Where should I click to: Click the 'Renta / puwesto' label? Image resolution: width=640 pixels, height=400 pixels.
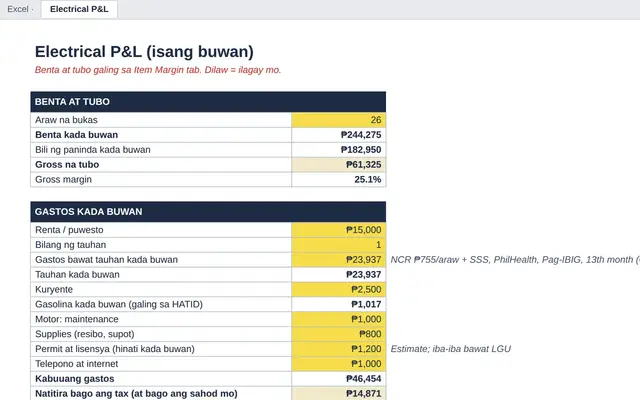pos(69,230)
